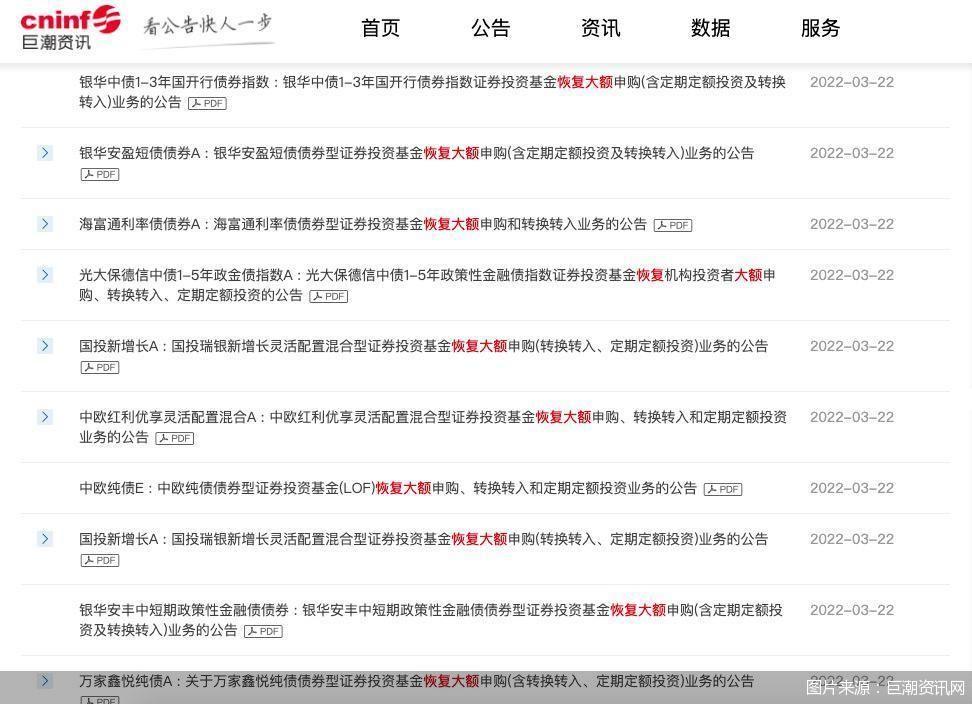
Task: Expand the 万家鑫悦纯债A row chevron
Action: pyautogui.click(x=45, y=681)
